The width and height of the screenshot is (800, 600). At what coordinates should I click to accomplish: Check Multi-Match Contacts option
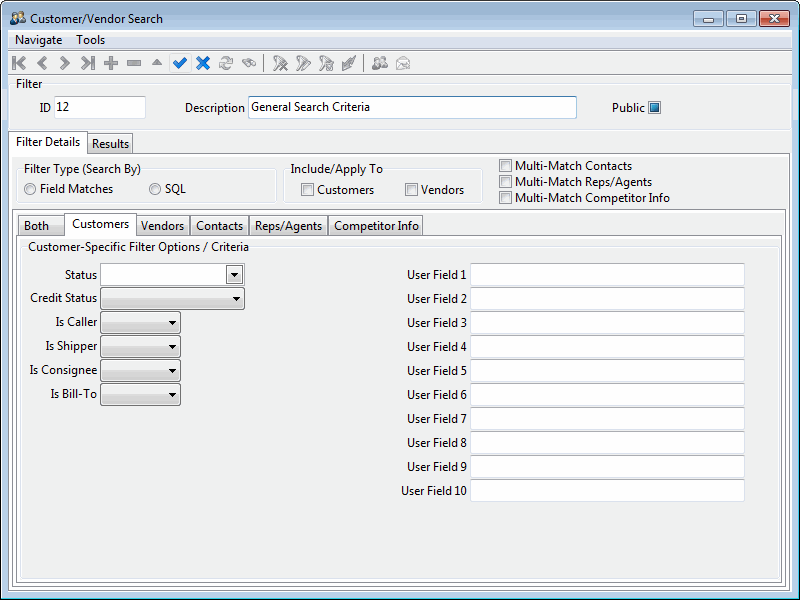[x=506, y=166]
